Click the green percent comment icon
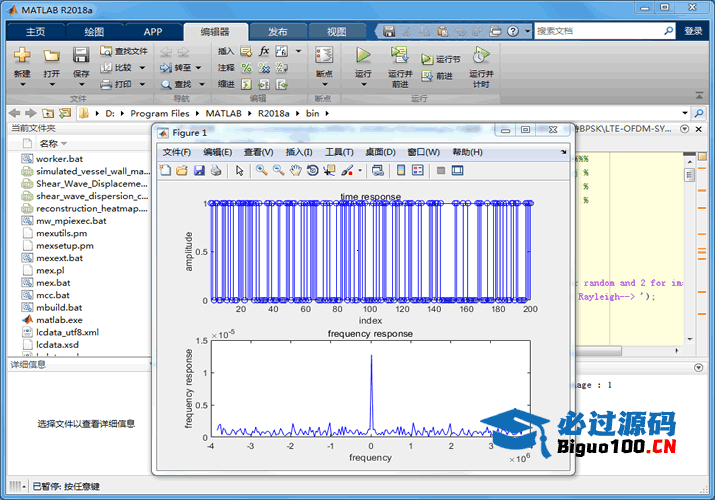Screen dimensions: 715x500 pos(246,68)
